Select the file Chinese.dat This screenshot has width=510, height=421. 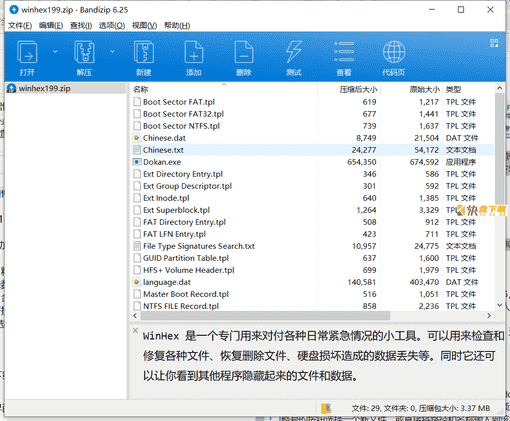pyautogui.click(x=313, y=138)
